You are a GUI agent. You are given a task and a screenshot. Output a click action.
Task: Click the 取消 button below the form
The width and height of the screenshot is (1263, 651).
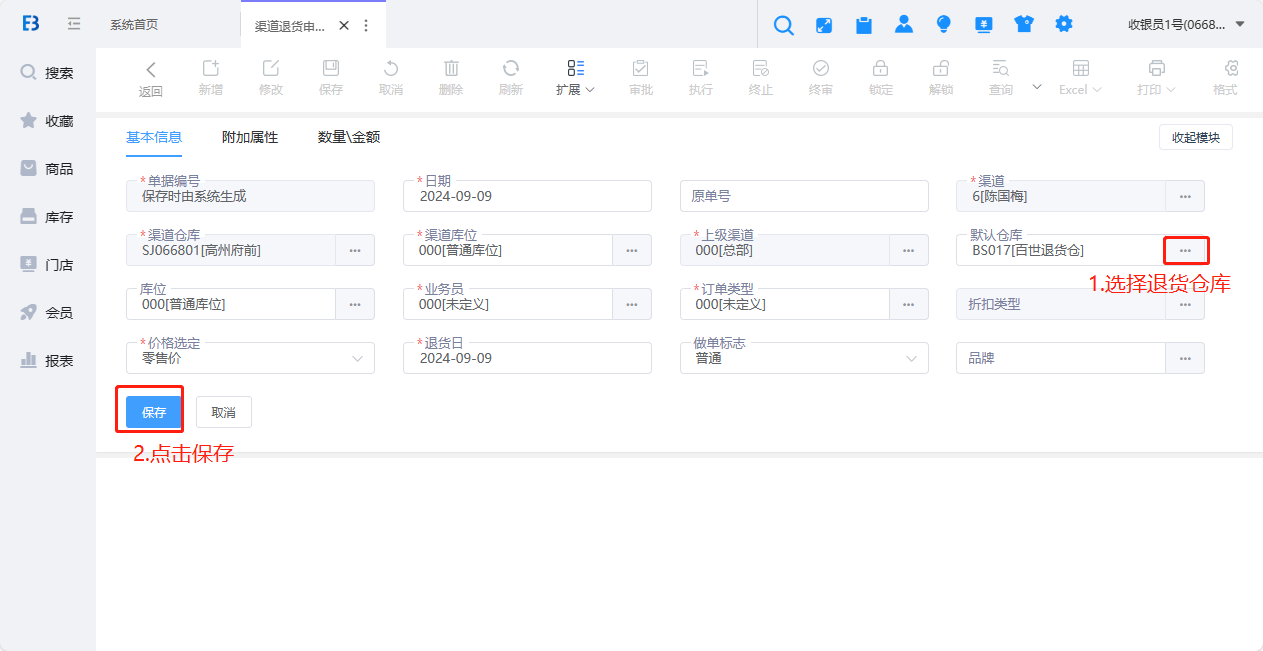click(x=224, y=412)
